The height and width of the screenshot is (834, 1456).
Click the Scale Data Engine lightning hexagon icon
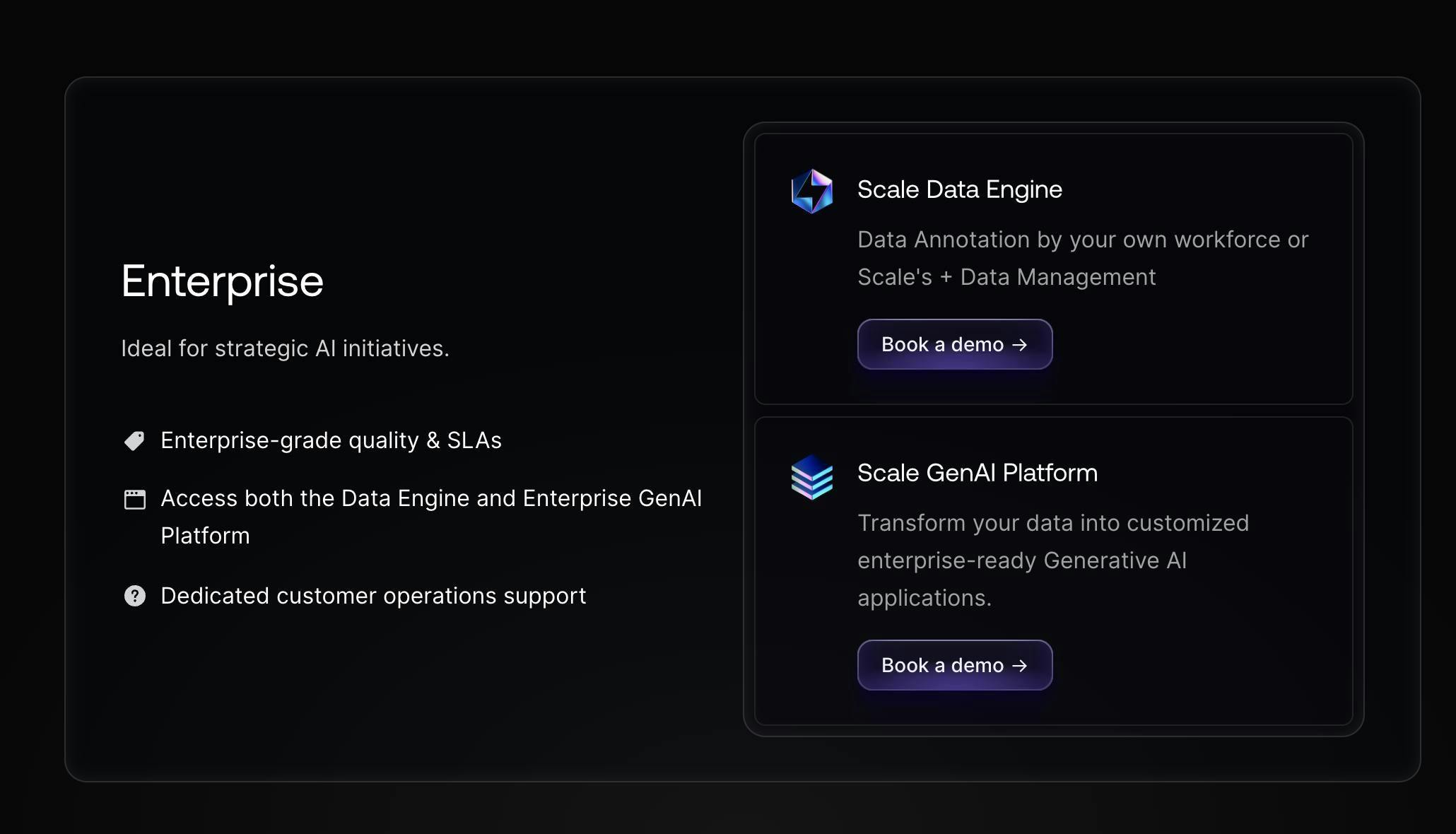pyautogui.click(x=811, y=191)
